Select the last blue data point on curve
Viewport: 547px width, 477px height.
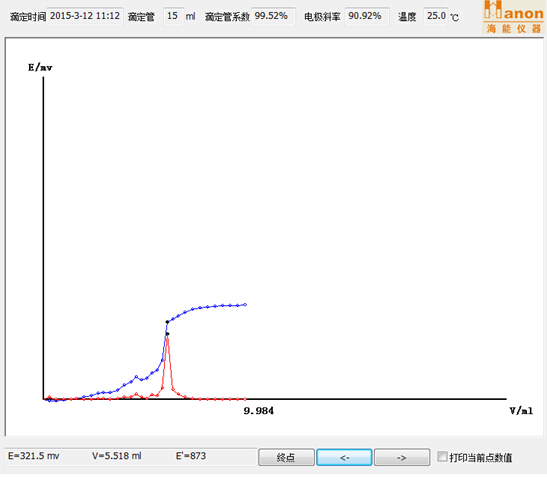245,305
